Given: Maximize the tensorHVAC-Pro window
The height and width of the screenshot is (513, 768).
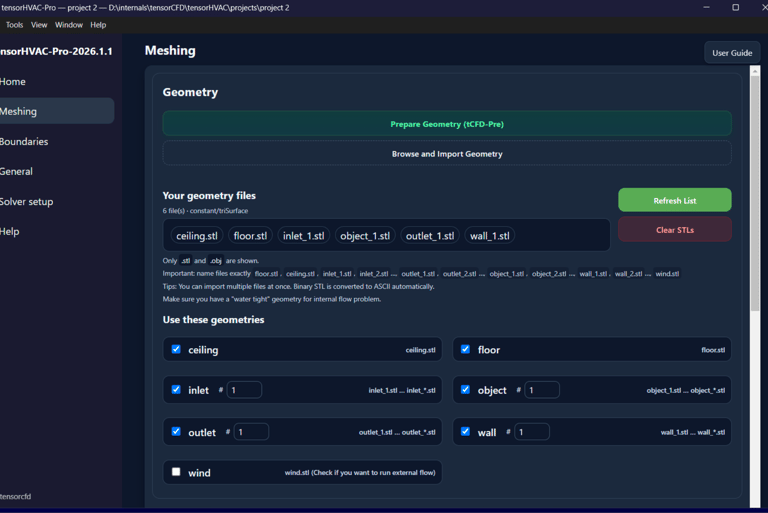Looking at the screenshot, I should pyautogui.click(x=736, y=7).
